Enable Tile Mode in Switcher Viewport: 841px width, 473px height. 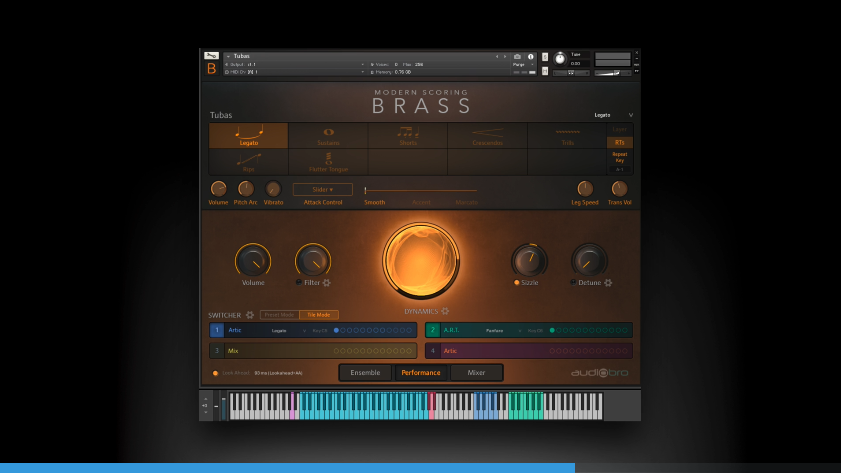tap(319, 315)
